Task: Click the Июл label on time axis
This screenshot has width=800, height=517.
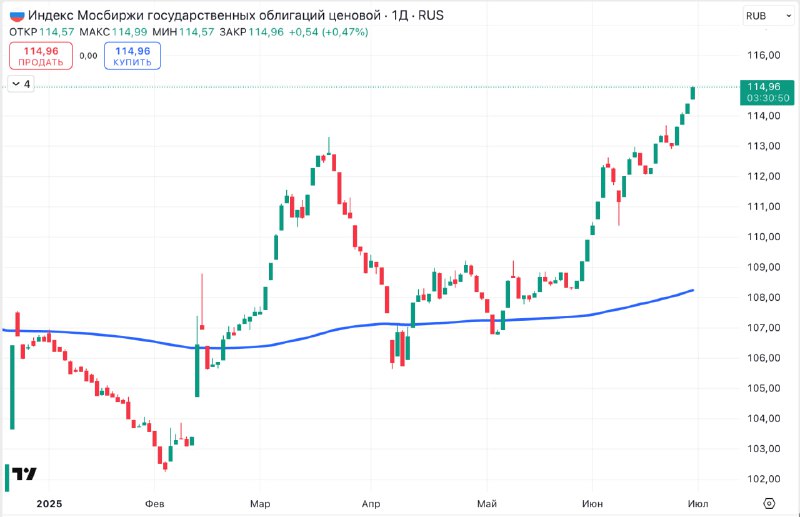Action: point(698,504)
